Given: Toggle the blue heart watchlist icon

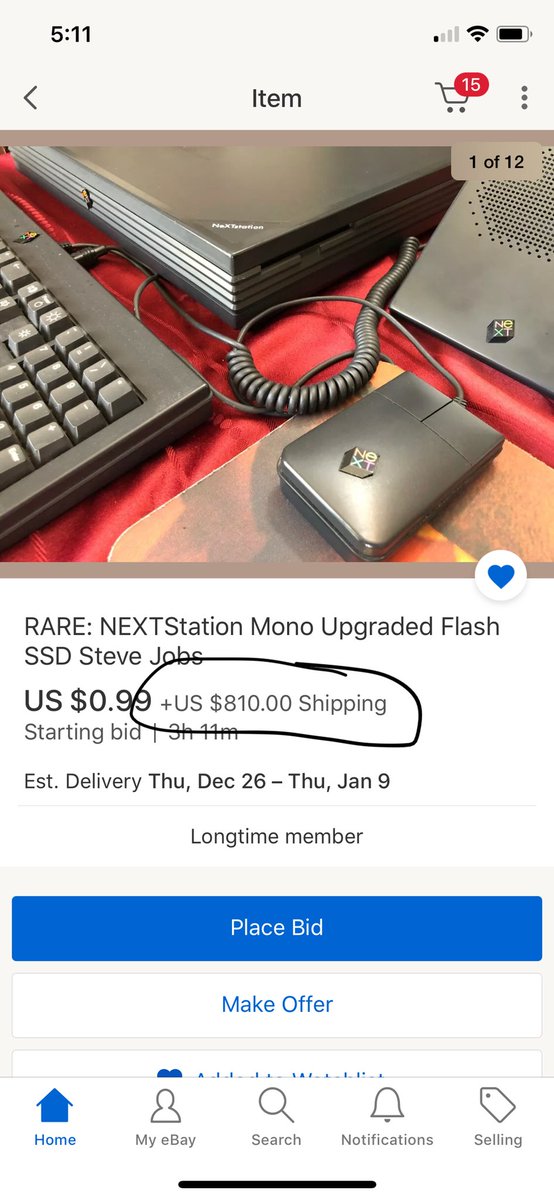Looking at the screenshot, I should pos(501,576).
